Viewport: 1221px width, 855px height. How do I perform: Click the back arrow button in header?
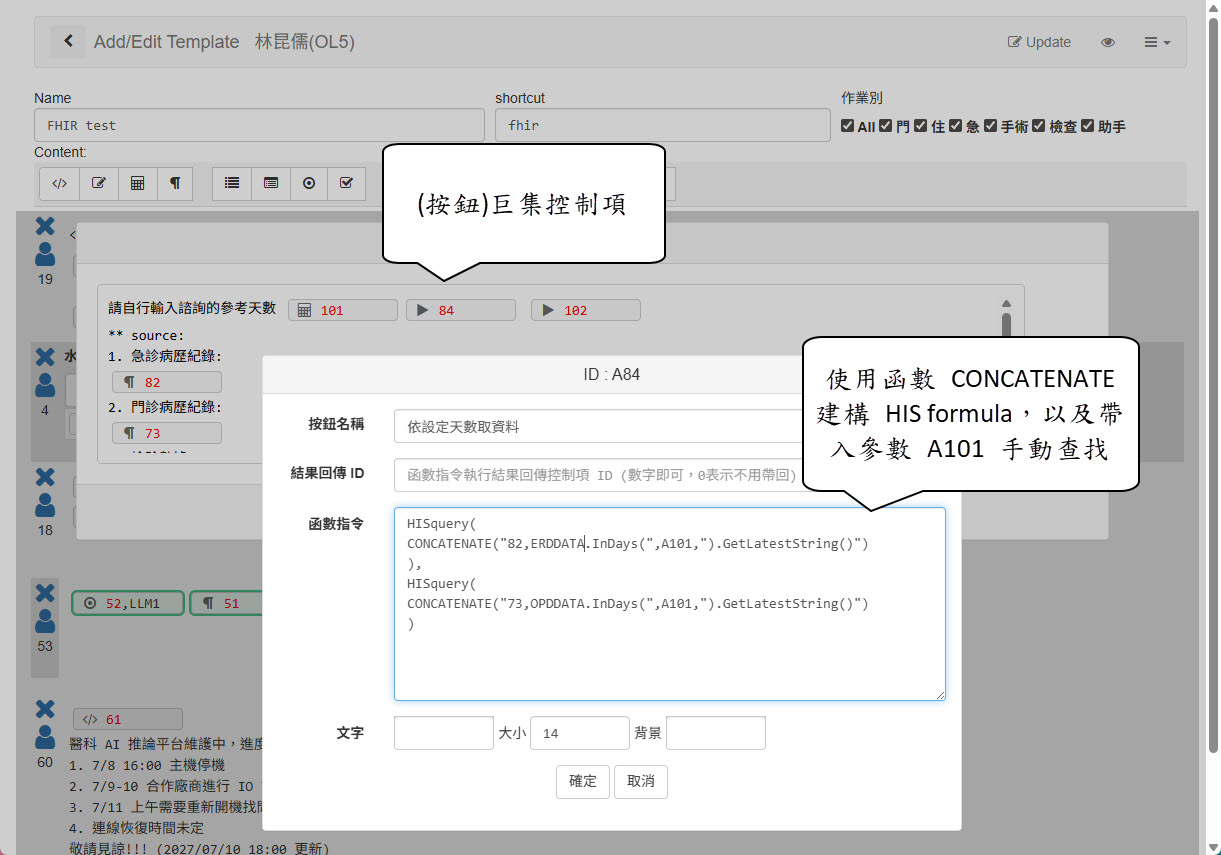[x=68, y=41]
